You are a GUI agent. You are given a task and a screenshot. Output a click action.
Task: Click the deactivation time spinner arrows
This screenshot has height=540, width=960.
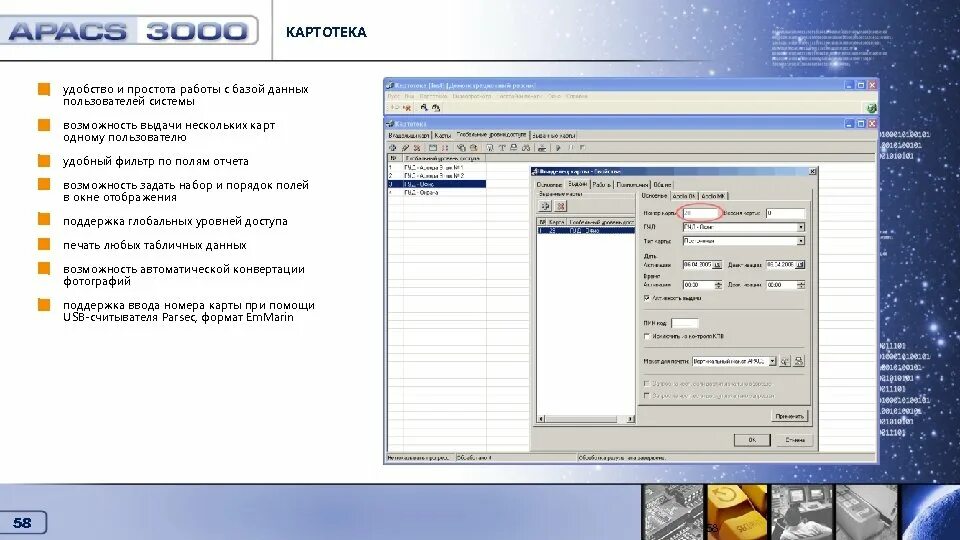point(801,285)
